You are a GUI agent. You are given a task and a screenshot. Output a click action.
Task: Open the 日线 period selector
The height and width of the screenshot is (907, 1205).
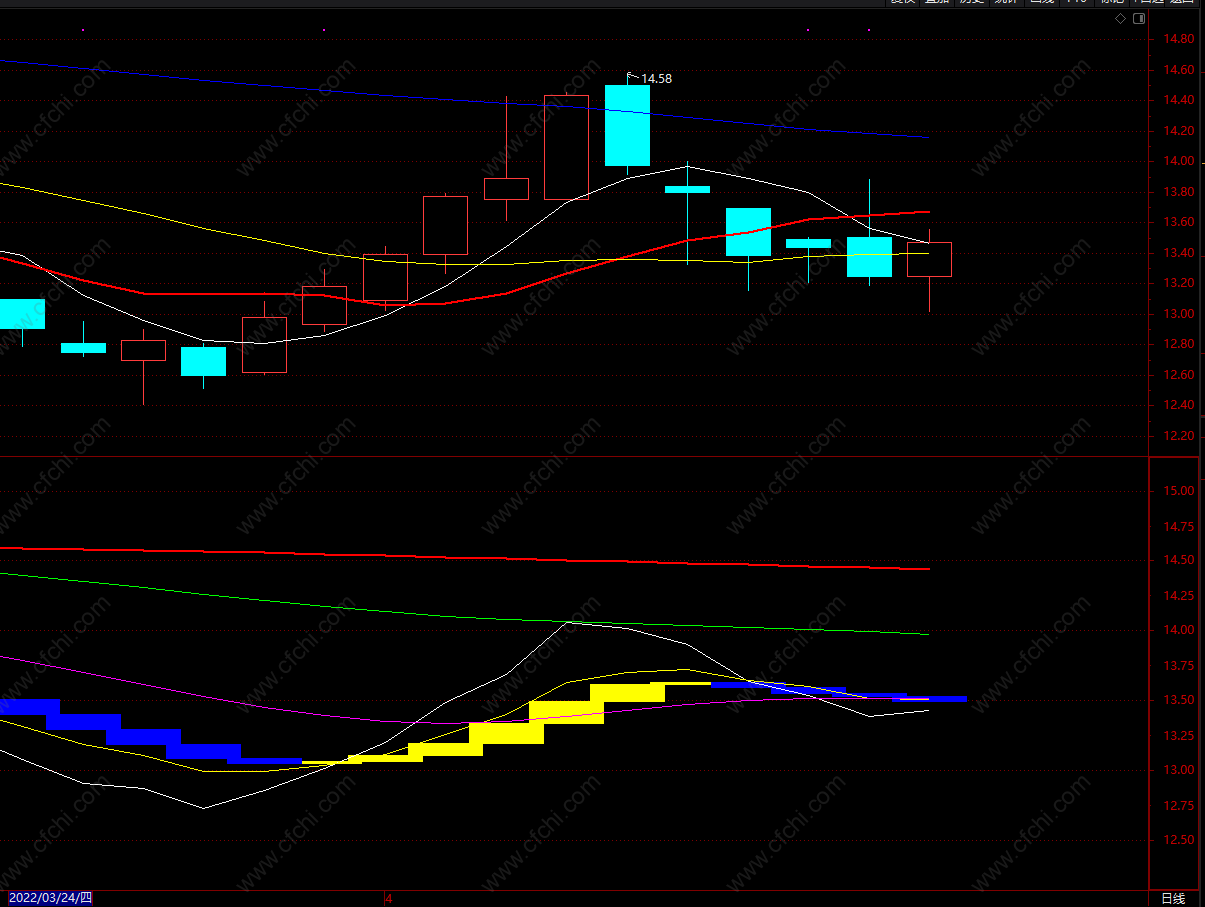1172,898
